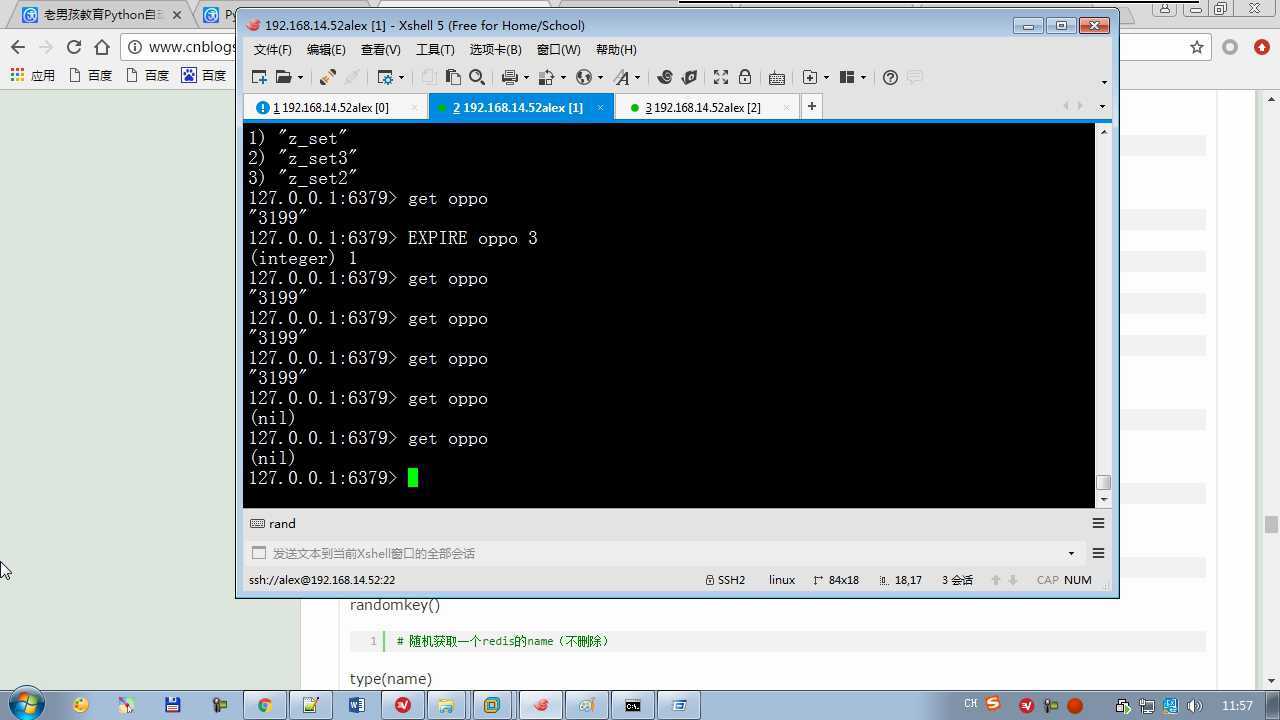Open the 查看(V) menu

tap(380, 50)
